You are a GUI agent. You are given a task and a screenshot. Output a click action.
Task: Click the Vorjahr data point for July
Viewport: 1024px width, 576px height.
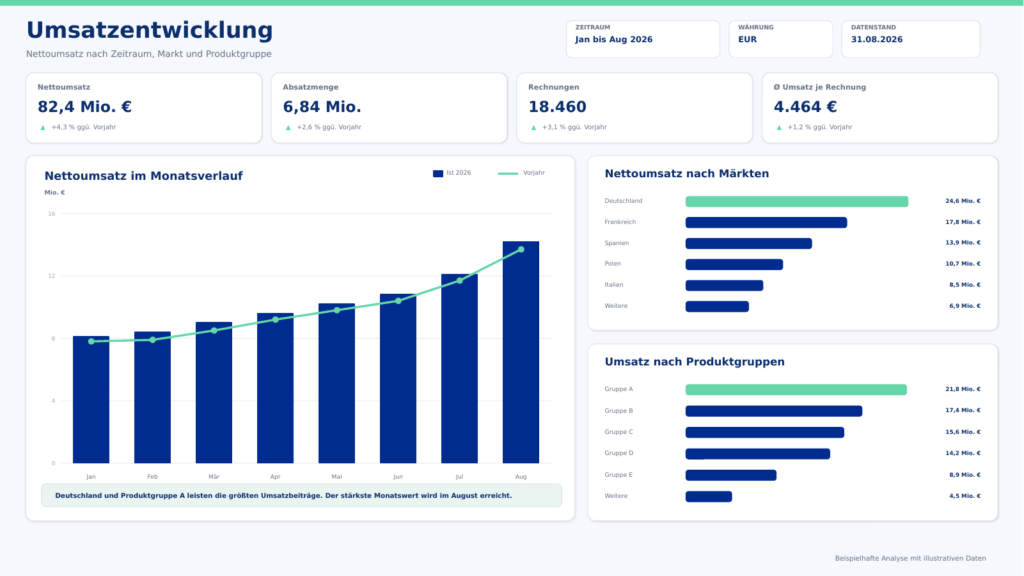coord(459,281)
